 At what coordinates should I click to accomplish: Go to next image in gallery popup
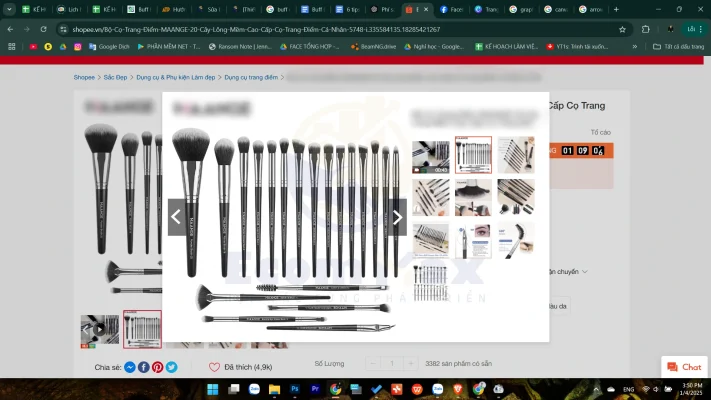click(397, 217)
